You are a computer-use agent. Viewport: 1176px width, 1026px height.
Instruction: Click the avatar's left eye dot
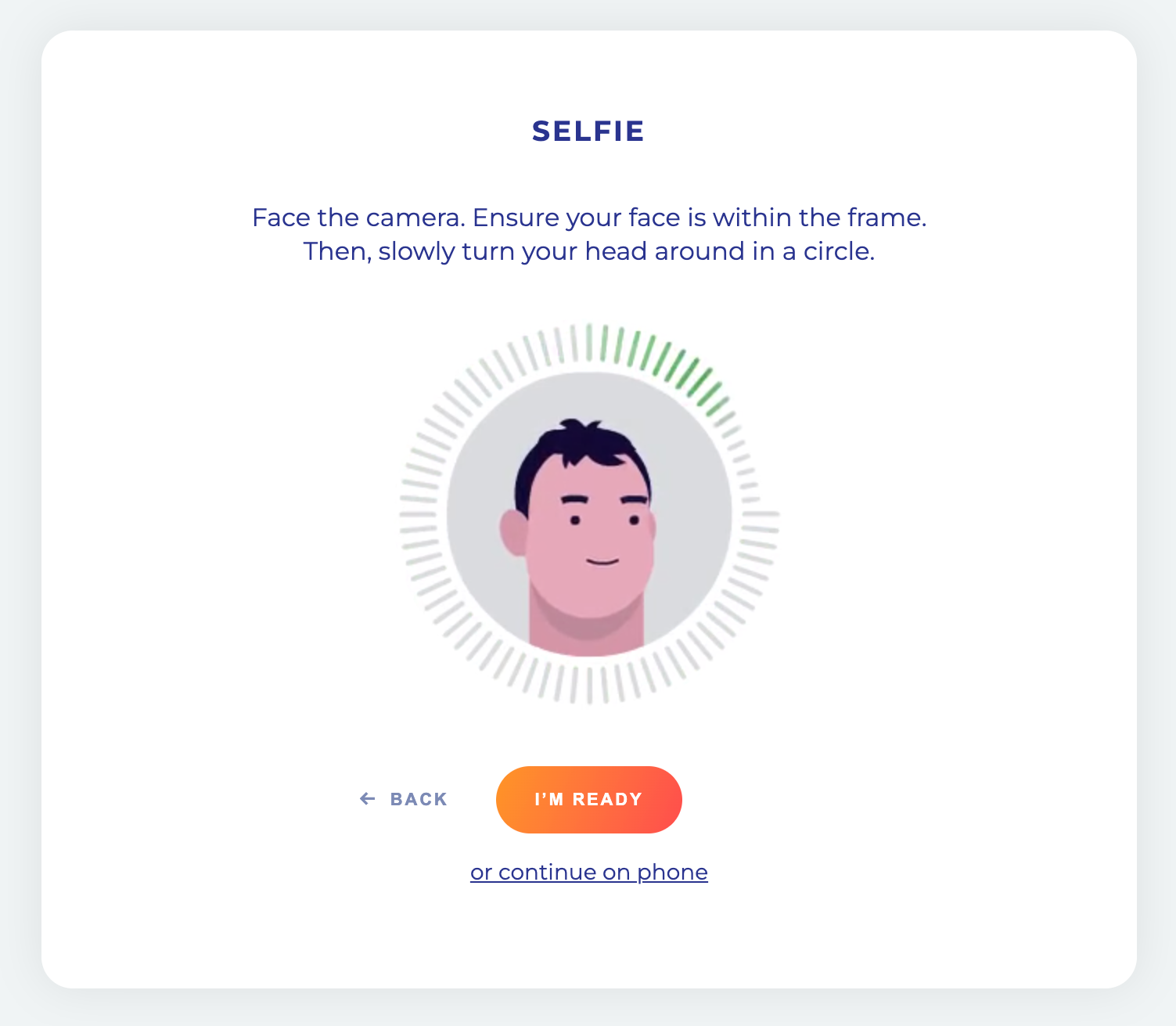[576, 520]
